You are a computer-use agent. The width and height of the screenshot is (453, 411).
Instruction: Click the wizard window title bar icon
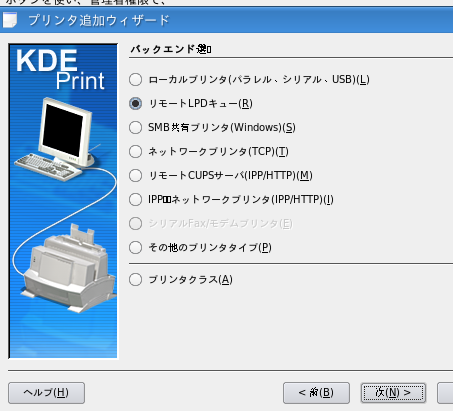10,20
